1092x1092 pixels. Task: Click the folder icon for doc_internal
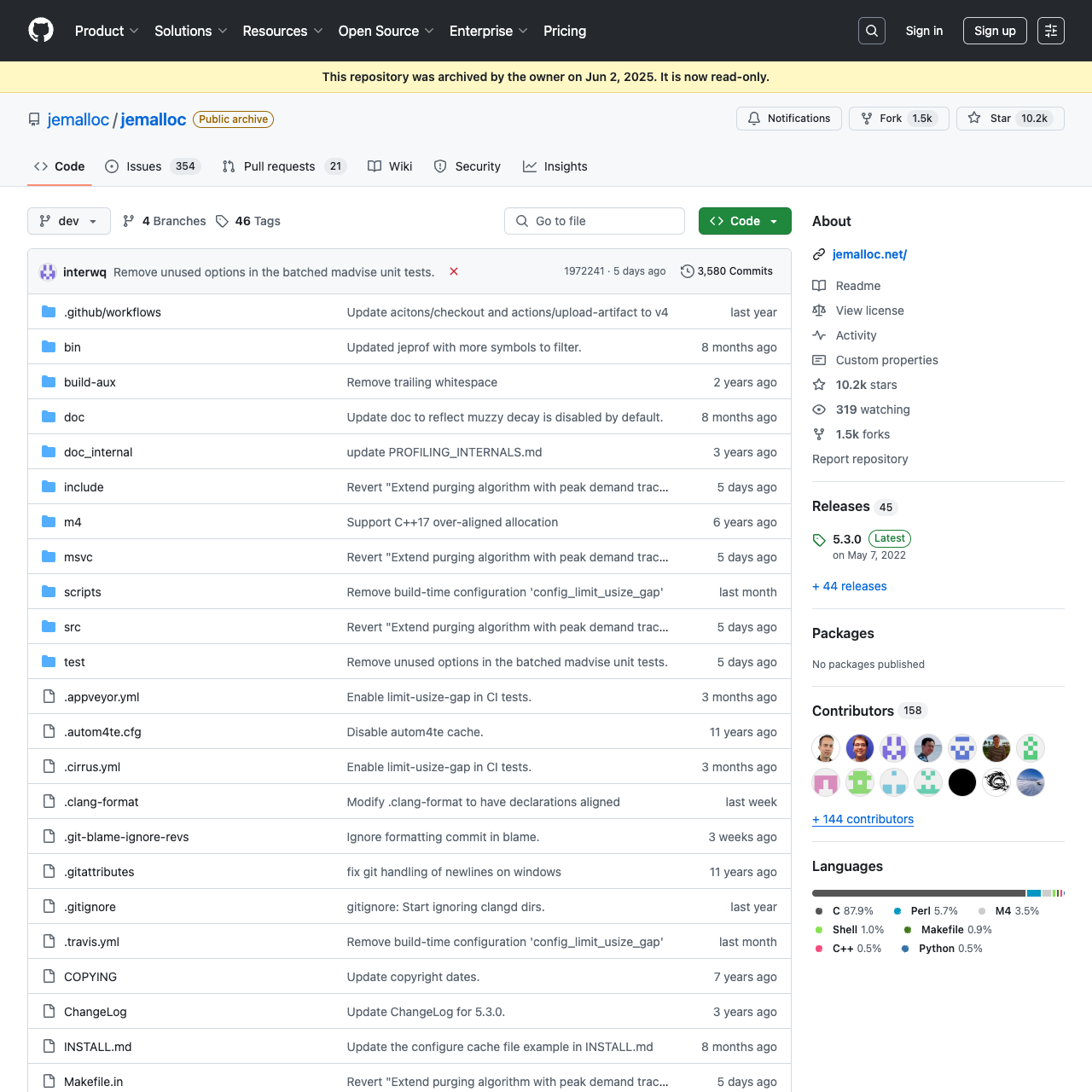coord(49,452)
